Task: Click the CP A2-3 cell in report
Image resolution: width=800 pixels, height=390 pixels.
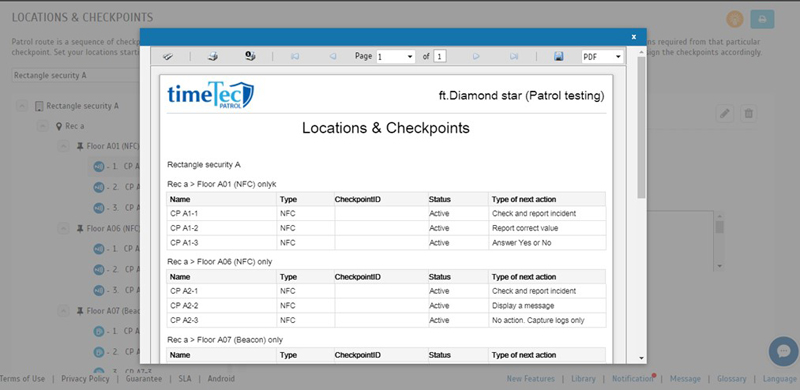Action: click(x=222, y=321)
